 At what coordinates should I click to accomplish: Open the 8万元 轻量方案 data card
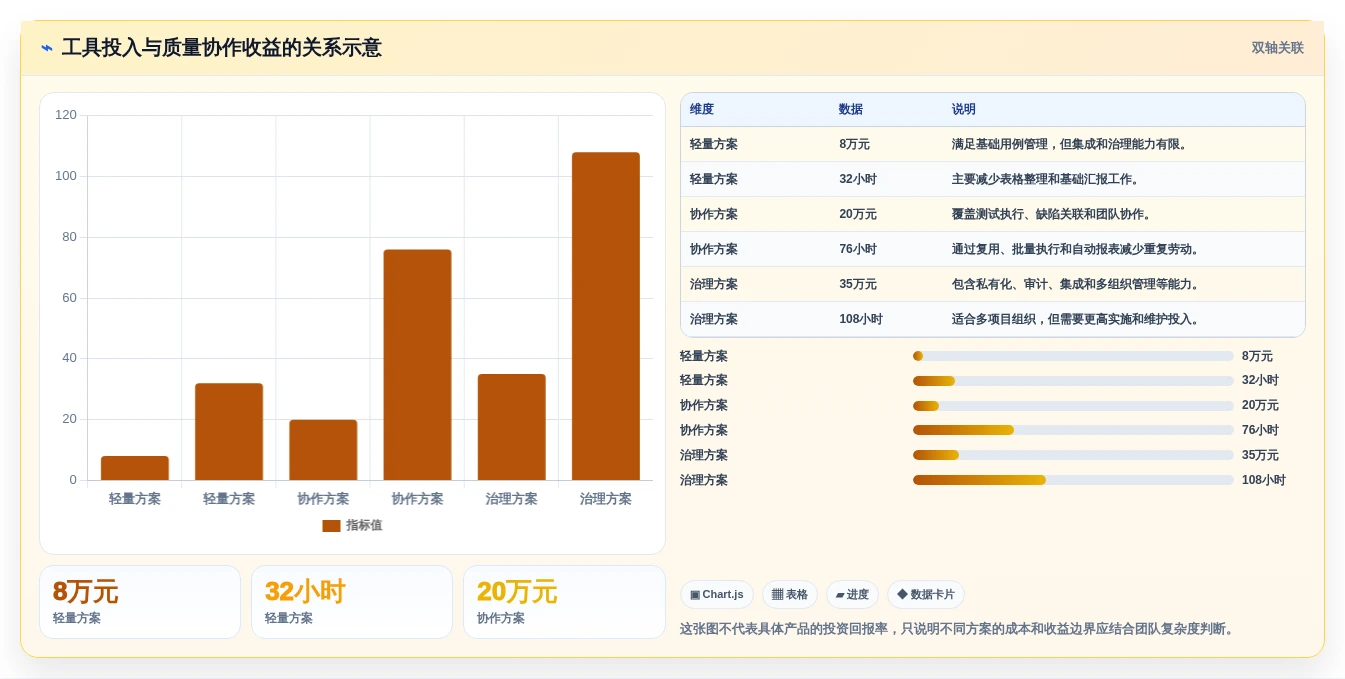coord(140,602)
